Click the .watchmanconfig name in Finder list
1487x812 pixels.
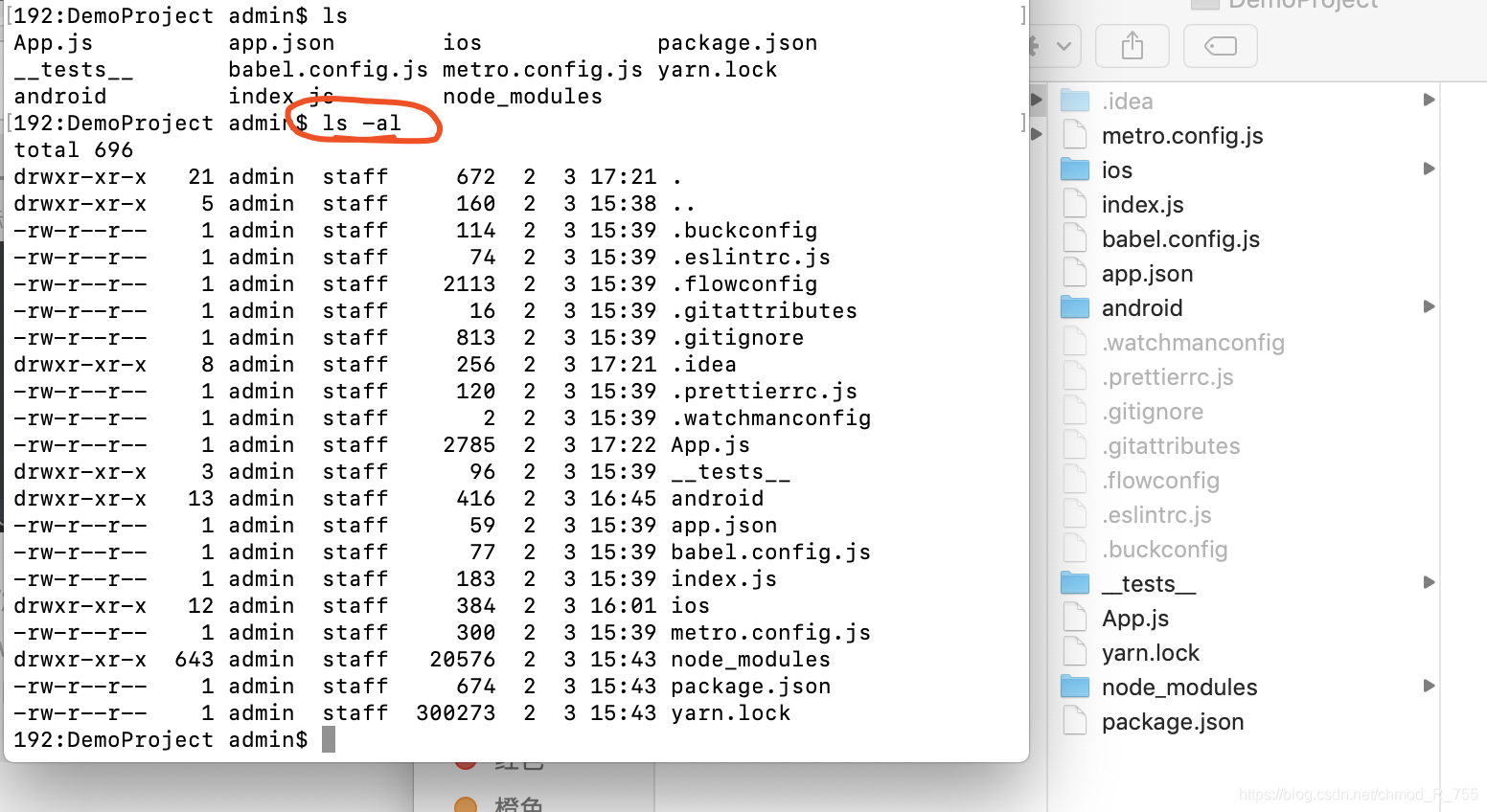(1193, 343)
